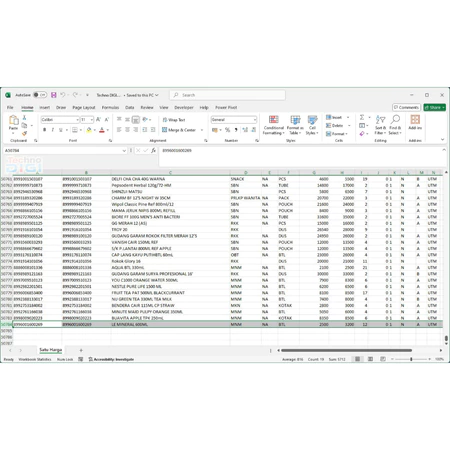450x450 pixels.
Task: Pick the yellow fill color button
Action: (x=89, y=130)
